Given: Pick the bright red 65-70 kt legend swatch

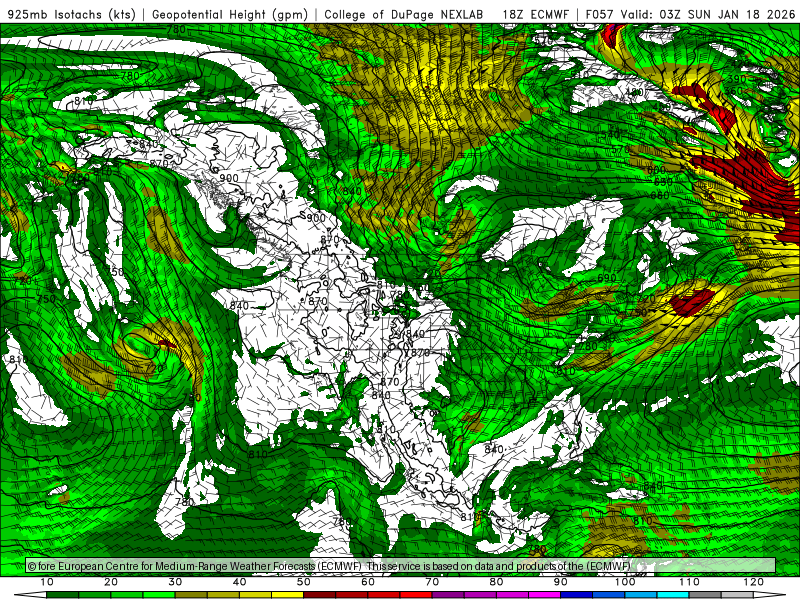Looking at the screenshot, I should [416, 595].
